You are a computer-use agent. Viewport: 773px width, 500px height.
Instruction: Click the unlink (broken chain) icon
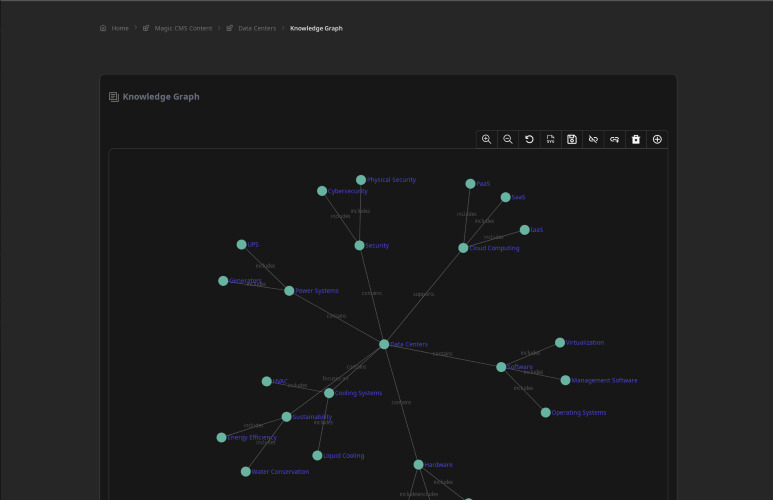593,140
